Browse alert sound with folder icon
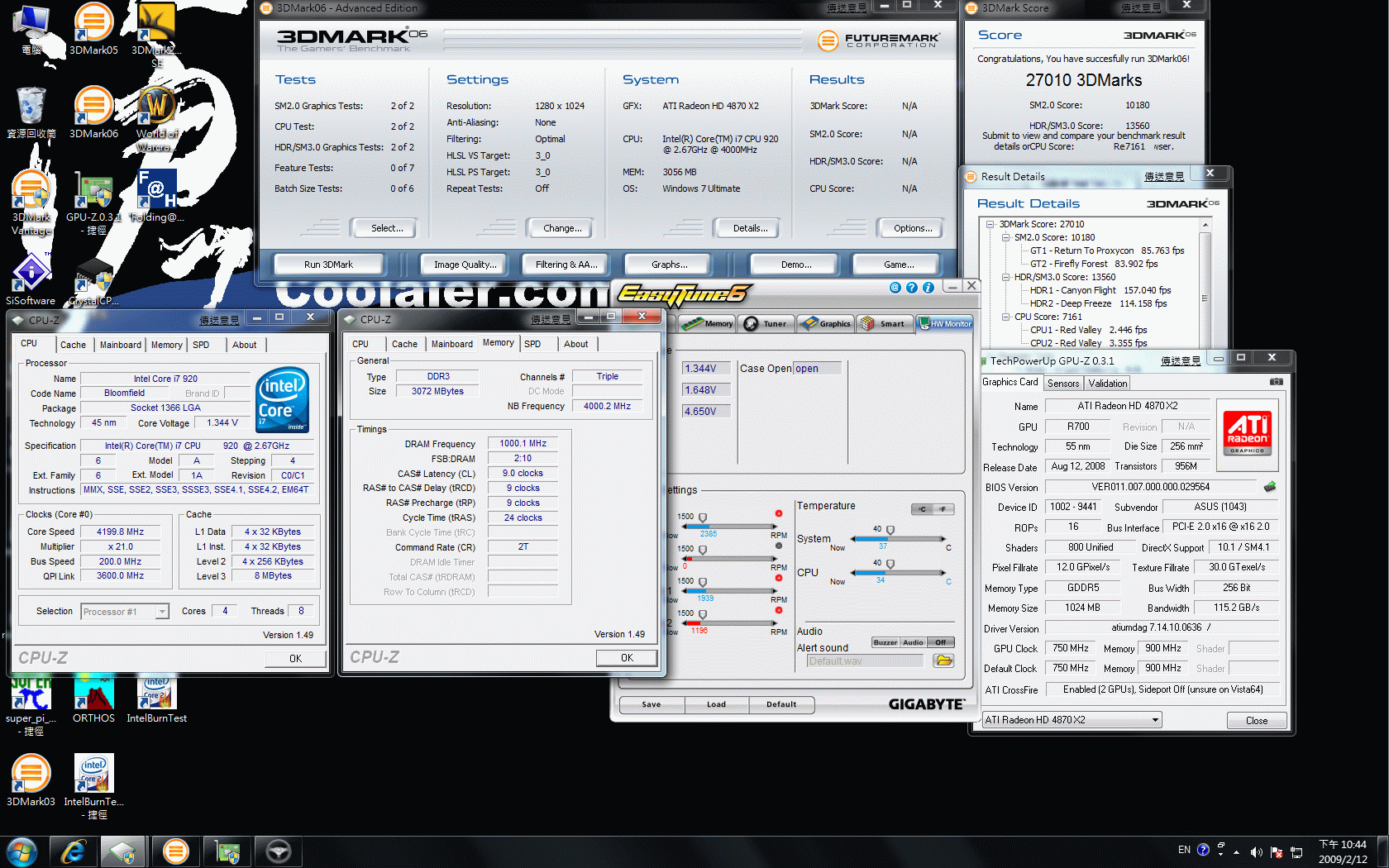Screen dimensions: 1389x868 (943, 661)
